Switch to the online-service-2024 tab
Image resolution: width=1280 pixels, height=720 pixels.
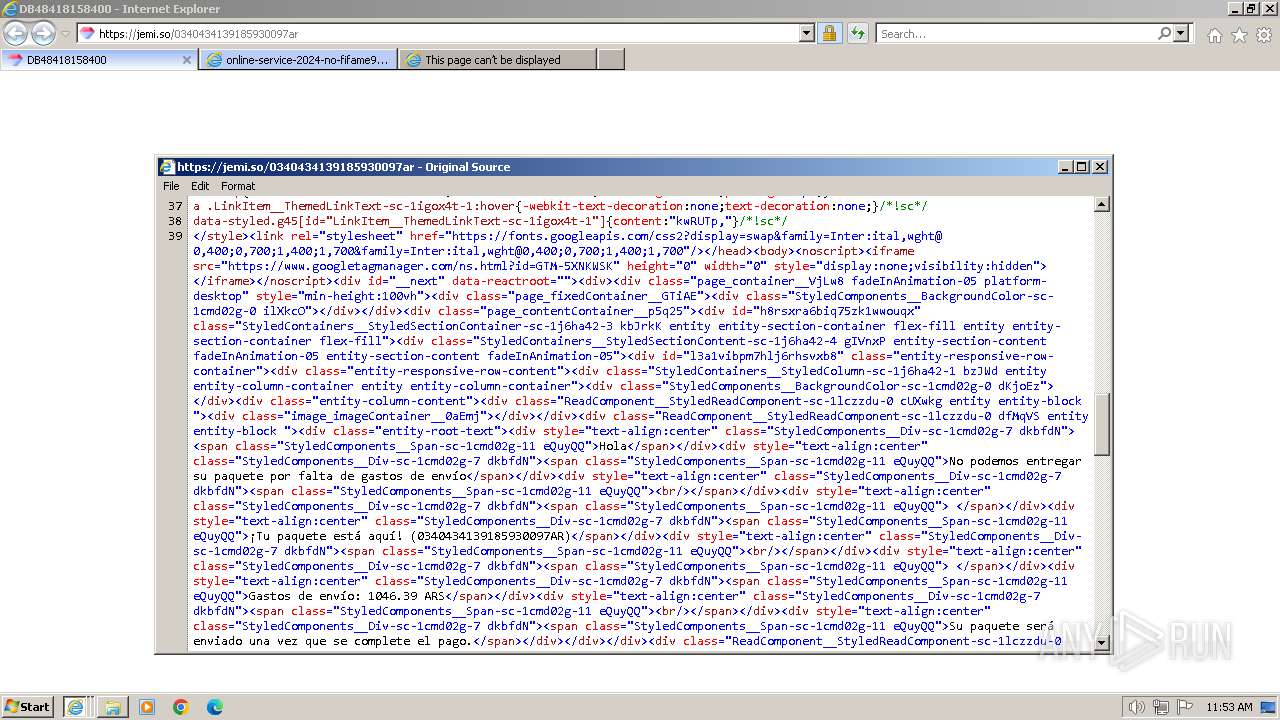tap(298, 60)
